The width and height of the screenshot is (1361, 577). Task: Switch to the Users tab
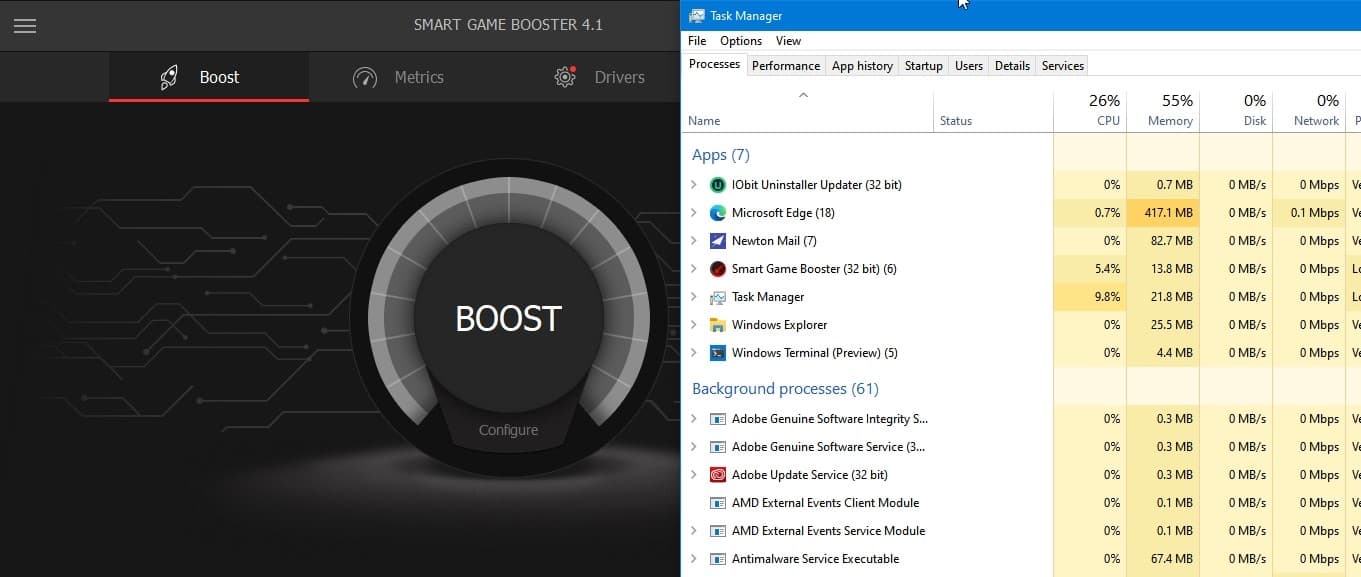pyautogui.click(x=969, y=66)
